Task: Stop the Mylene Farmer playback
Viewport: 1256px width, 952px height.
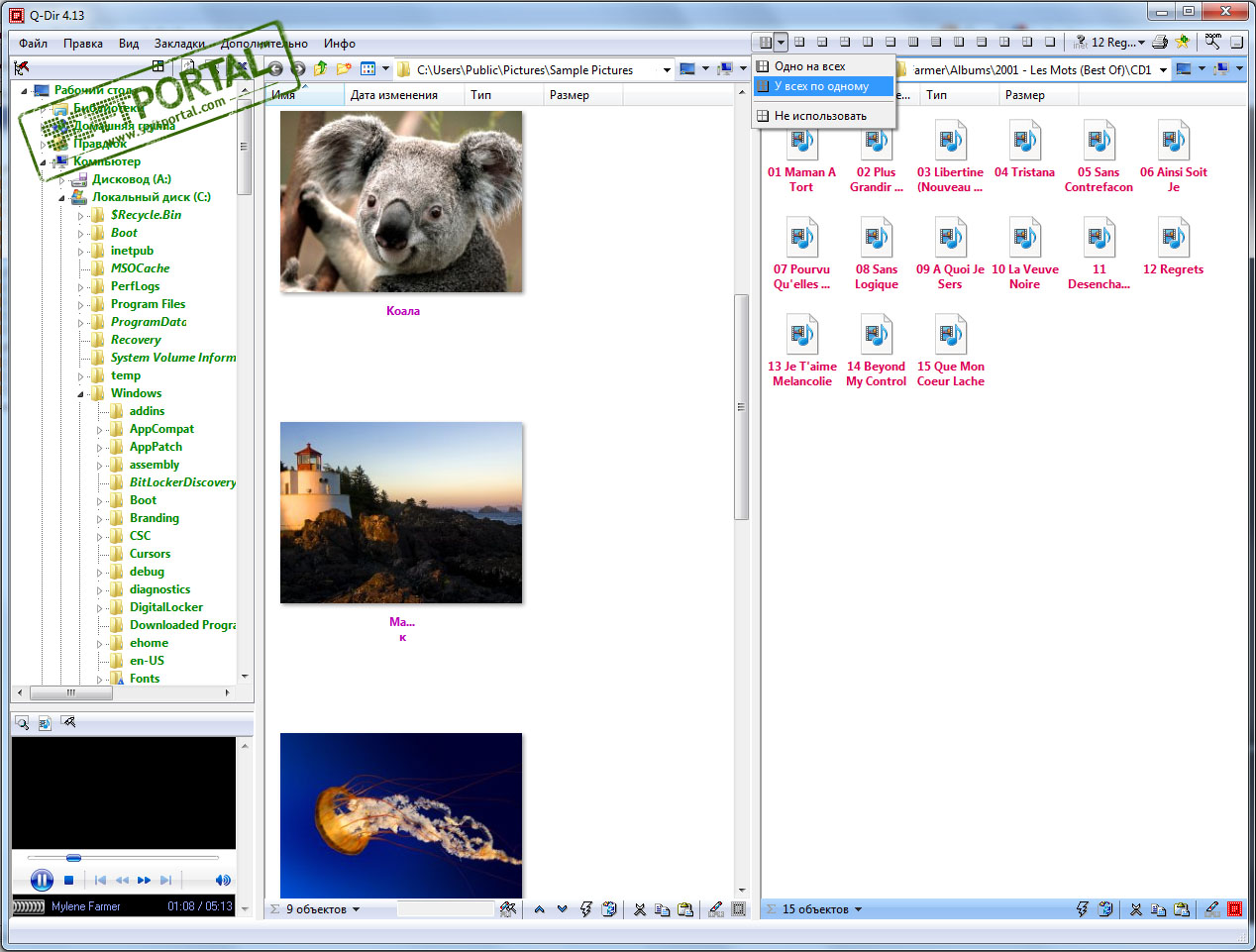Action: 68,880
